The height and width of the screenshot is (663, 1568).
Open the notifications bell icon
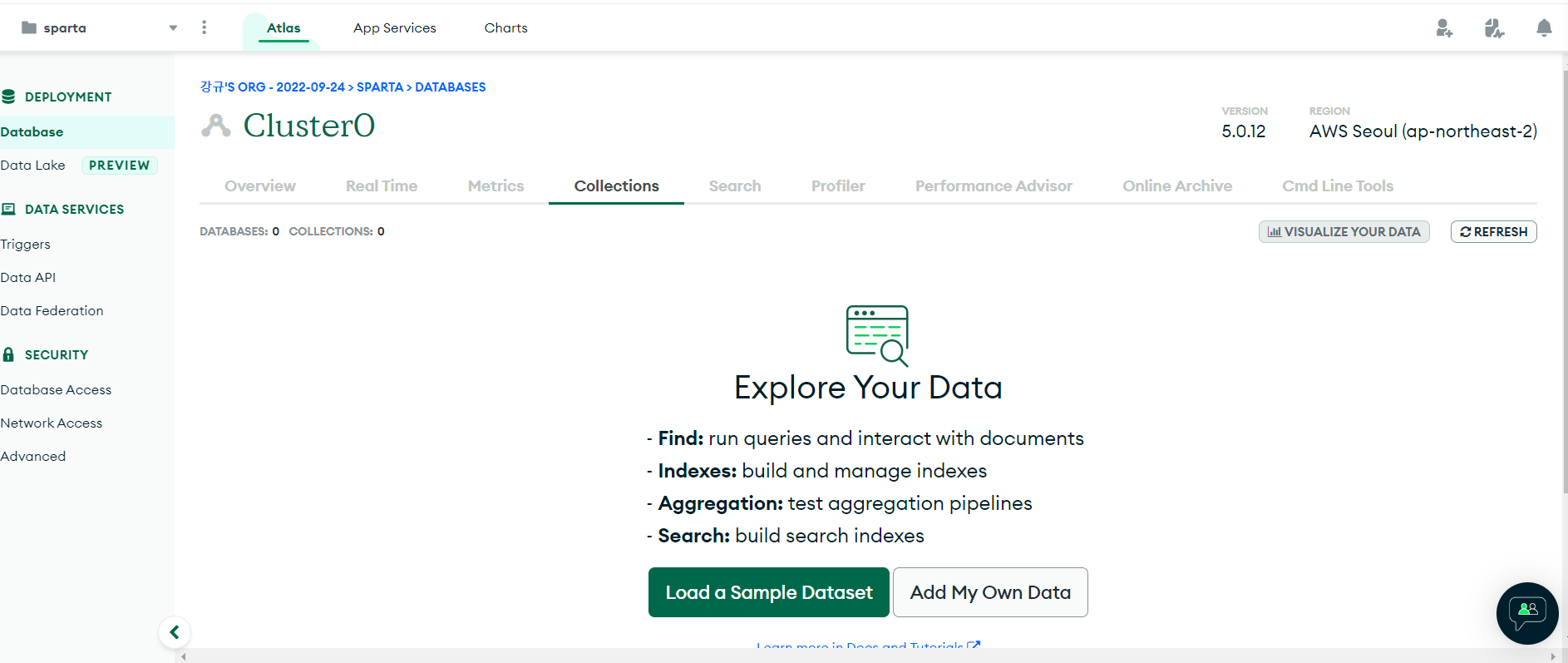[x=1544, y=28]
